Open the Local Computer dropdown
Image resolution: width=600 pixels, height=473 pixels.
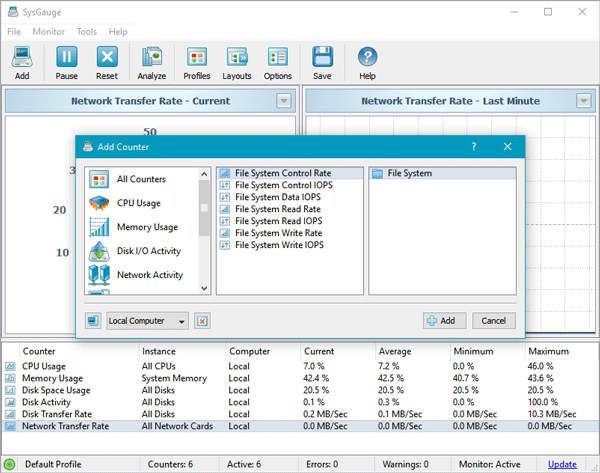pos(147,321)
